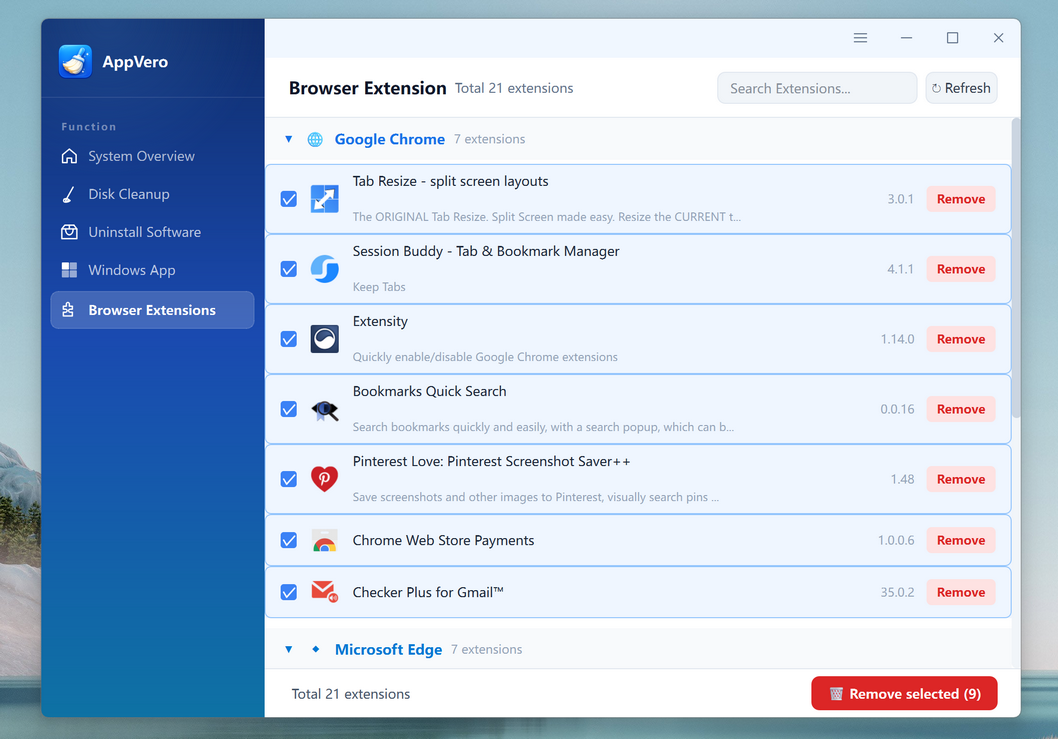The width and height of the screenshot is (1058, 739).
Task: Click the Keep Tabs description text
Action: pyautogui.click(x=379, y=287)
